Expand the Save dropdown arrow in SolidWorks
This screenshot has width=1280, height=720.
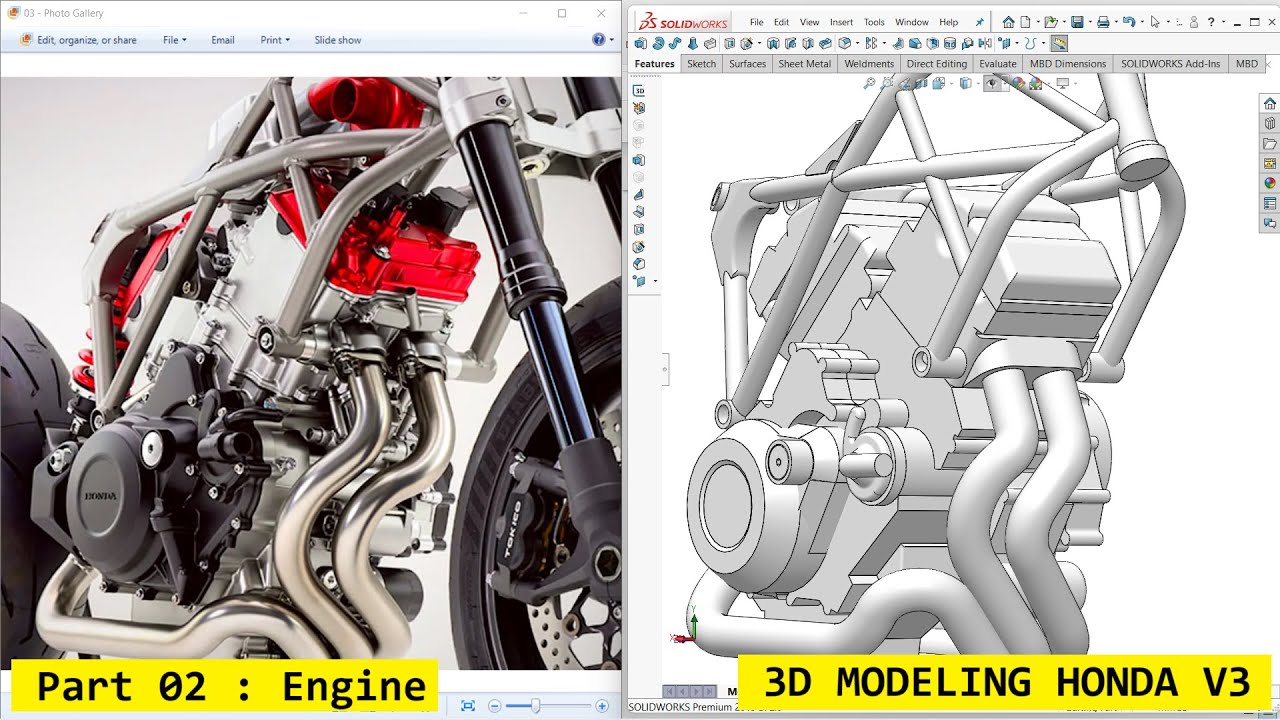(x=1089, y=22)
